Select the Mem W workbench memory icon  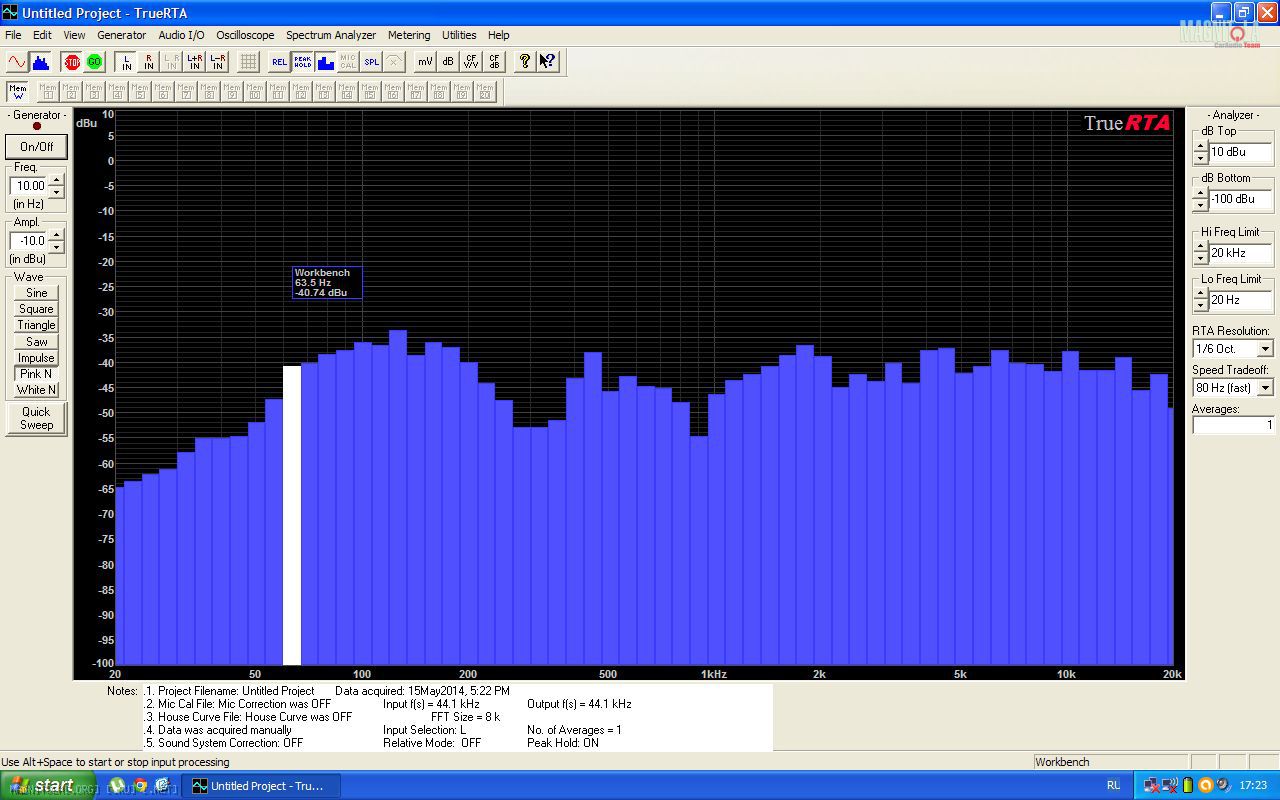point(17,92)
